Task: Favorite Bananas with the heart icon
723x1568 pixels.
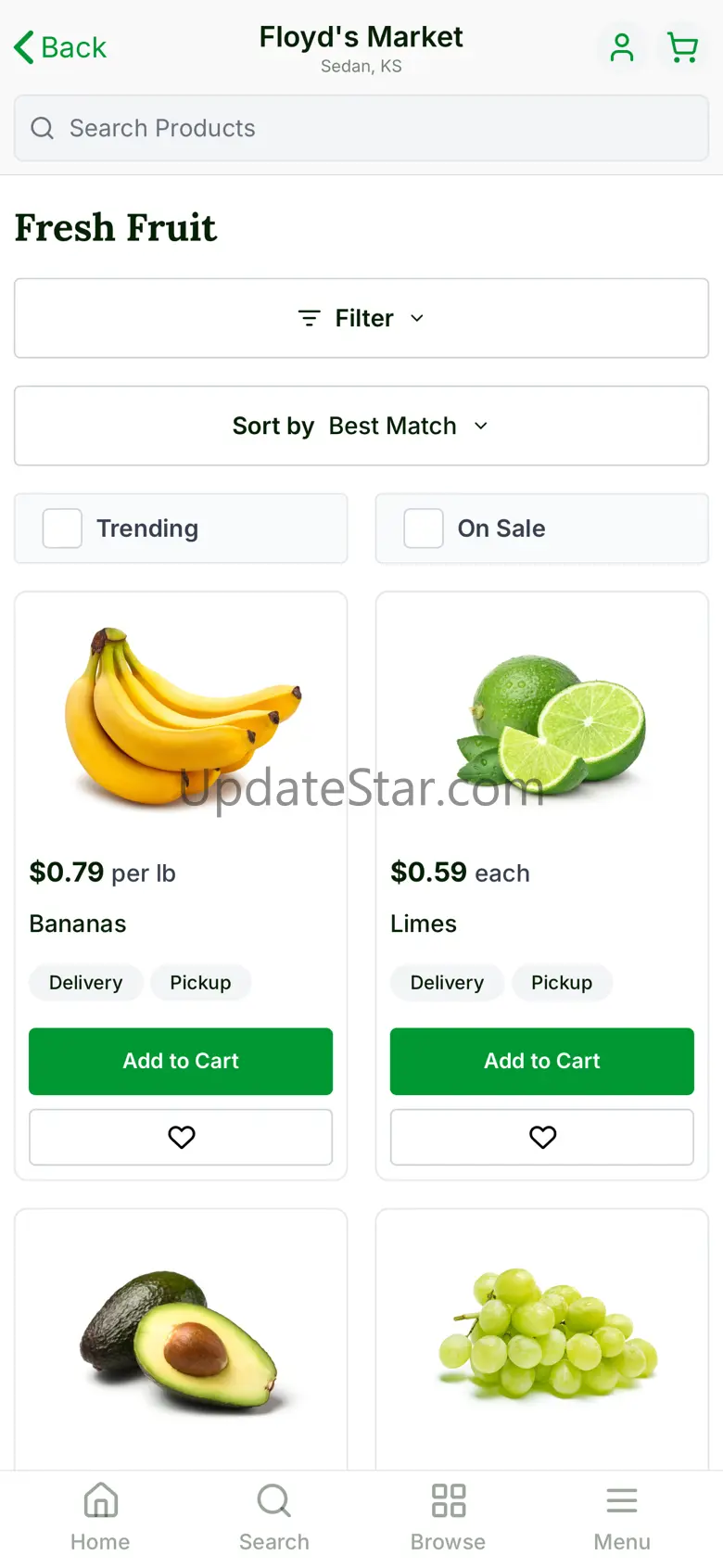Action: coord(181,1137)
